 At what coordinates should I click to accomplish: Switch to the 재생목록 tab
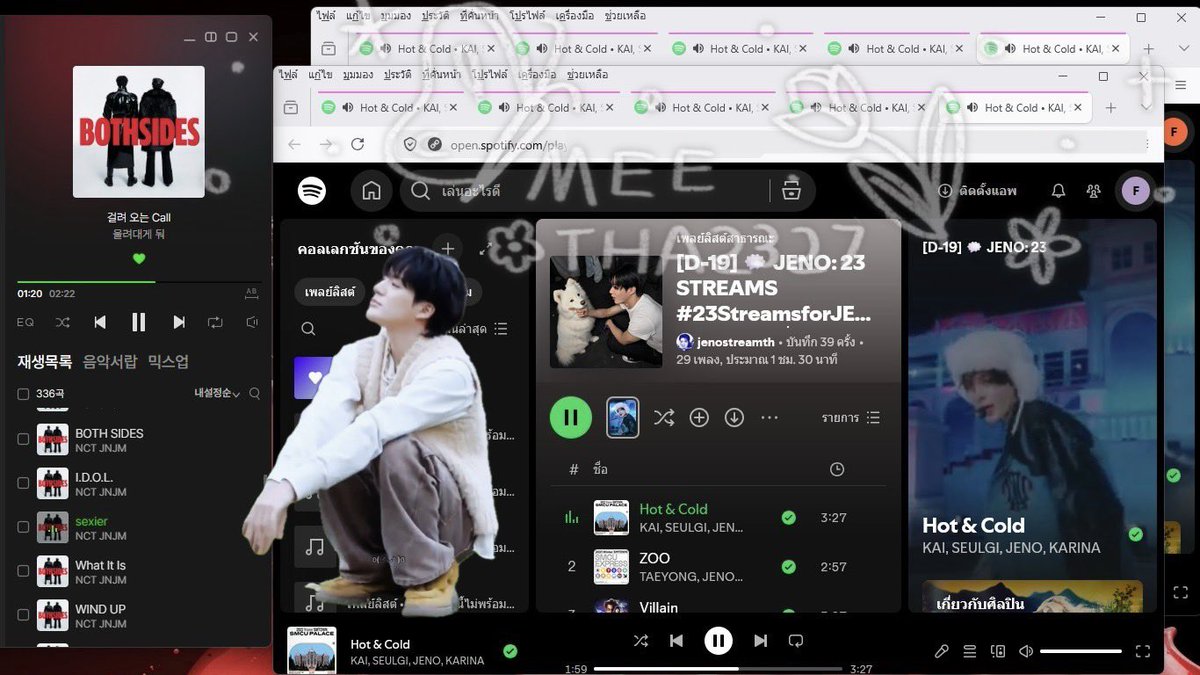45,362
